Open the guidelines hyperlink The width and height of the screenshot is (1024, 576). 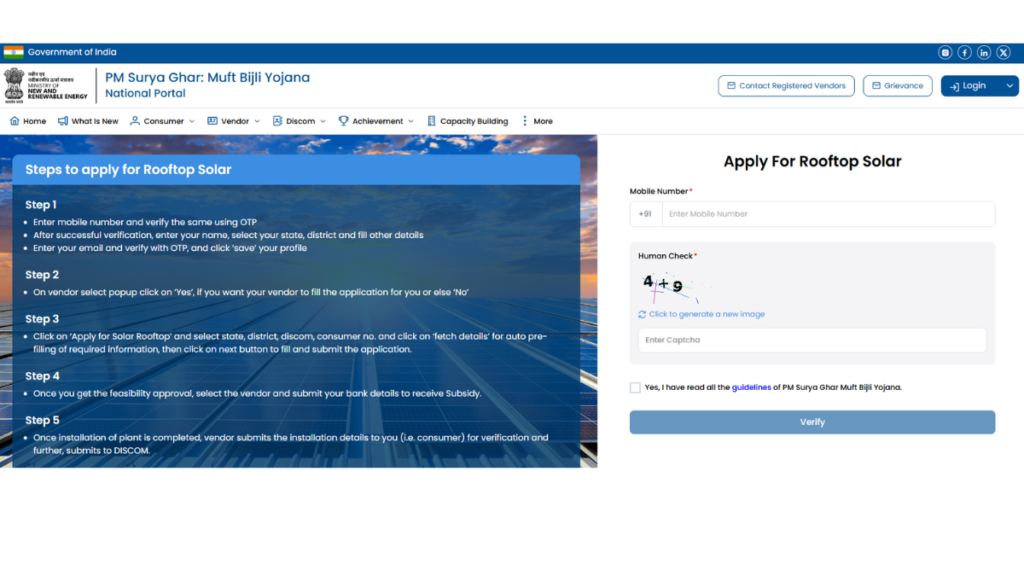751,387
